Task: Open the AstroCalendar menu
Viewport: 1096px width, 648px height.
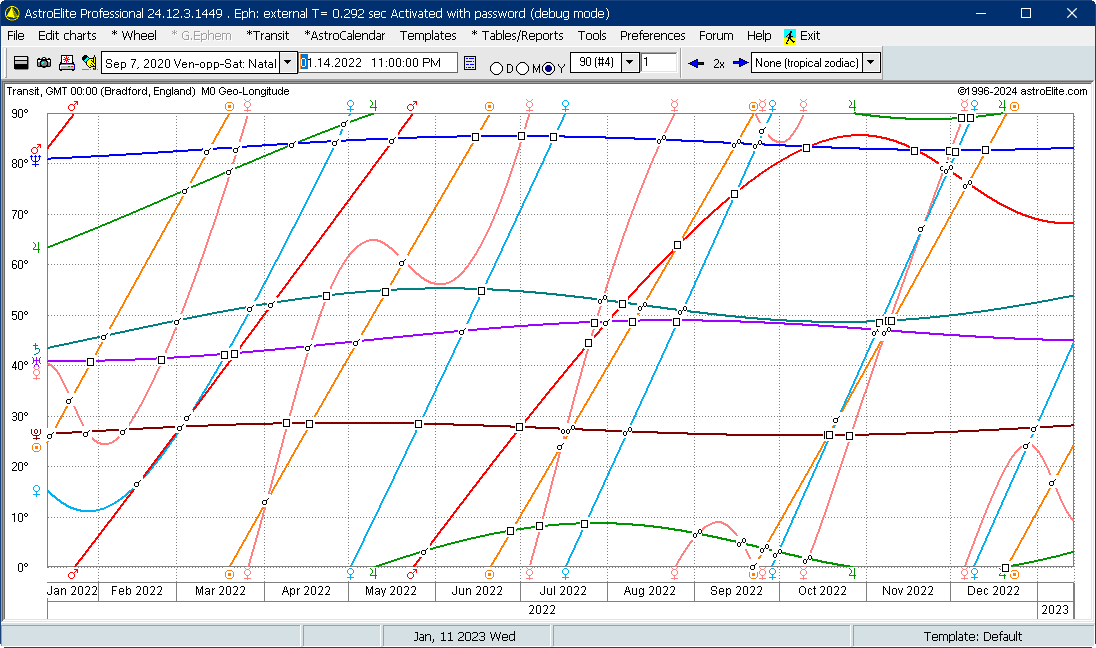Action: [x=345, y=36]
